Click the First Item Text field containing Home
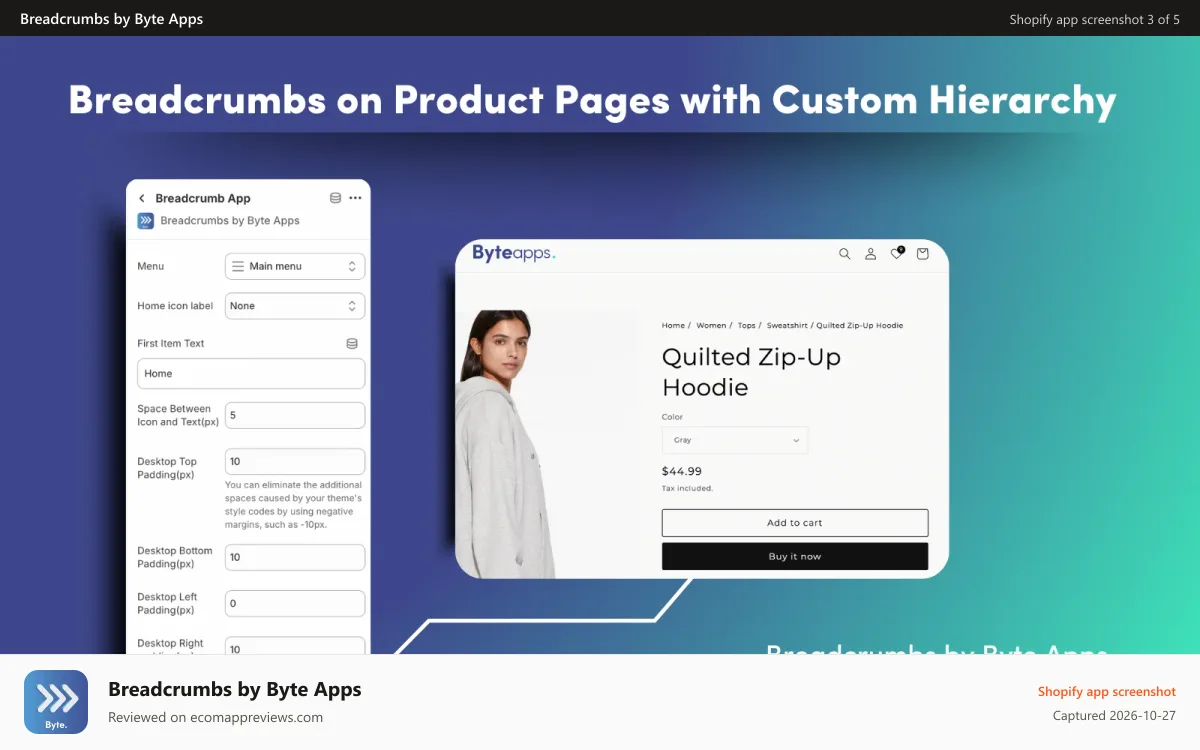This screenshot has width=1200, height=750. coord(251,373)
